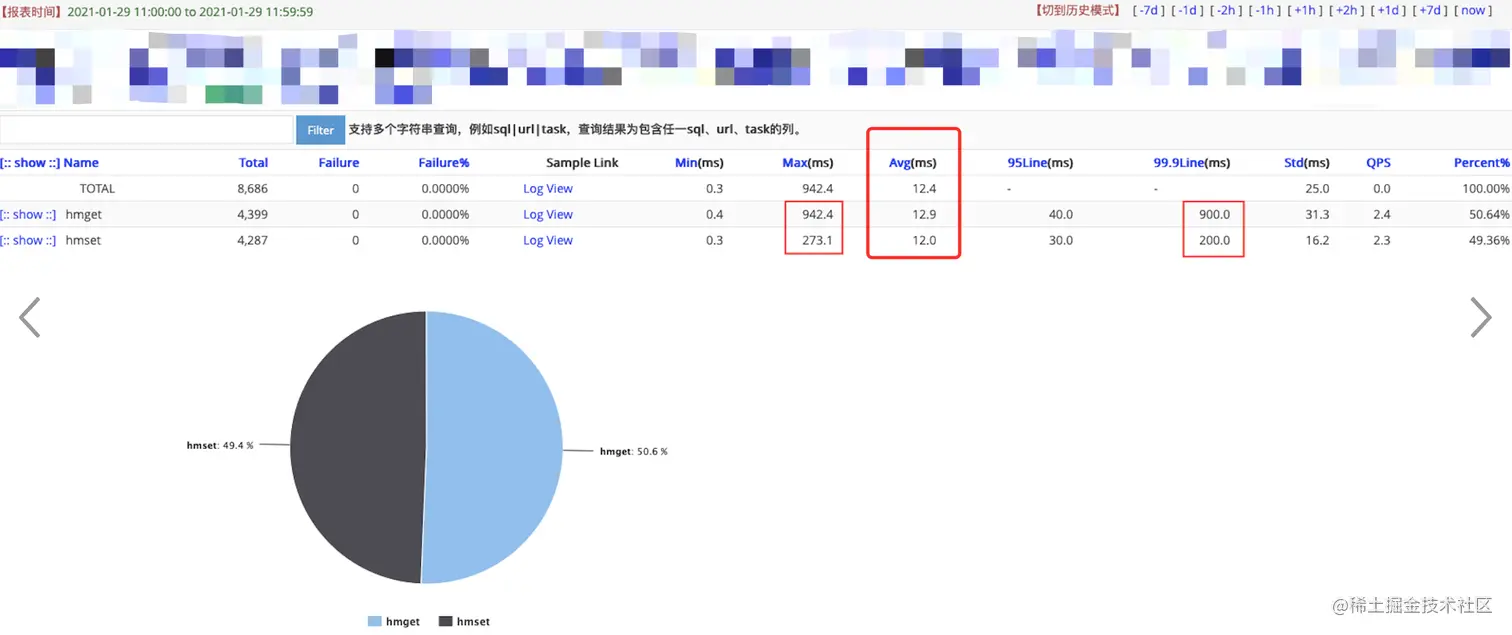The height and width of the screenshot is (635, 1512).
Task: Open Log View for the hmset row
Action: click(548, 240)
